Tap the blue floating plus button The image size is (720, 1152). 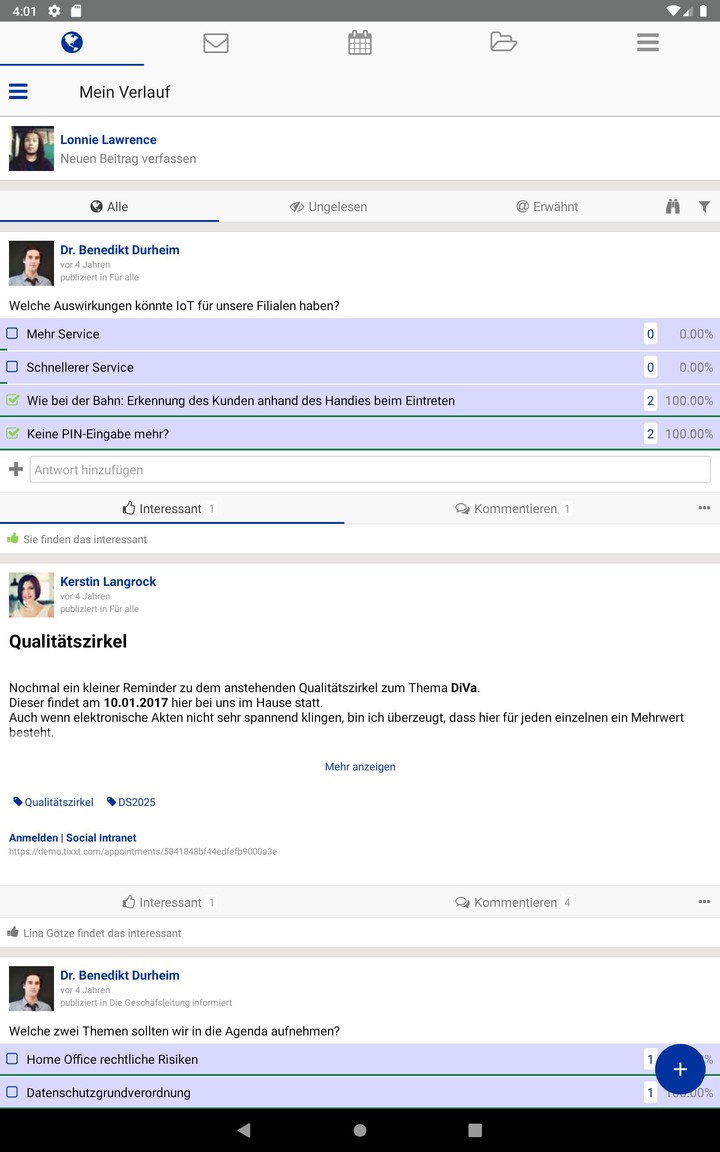680,1069
